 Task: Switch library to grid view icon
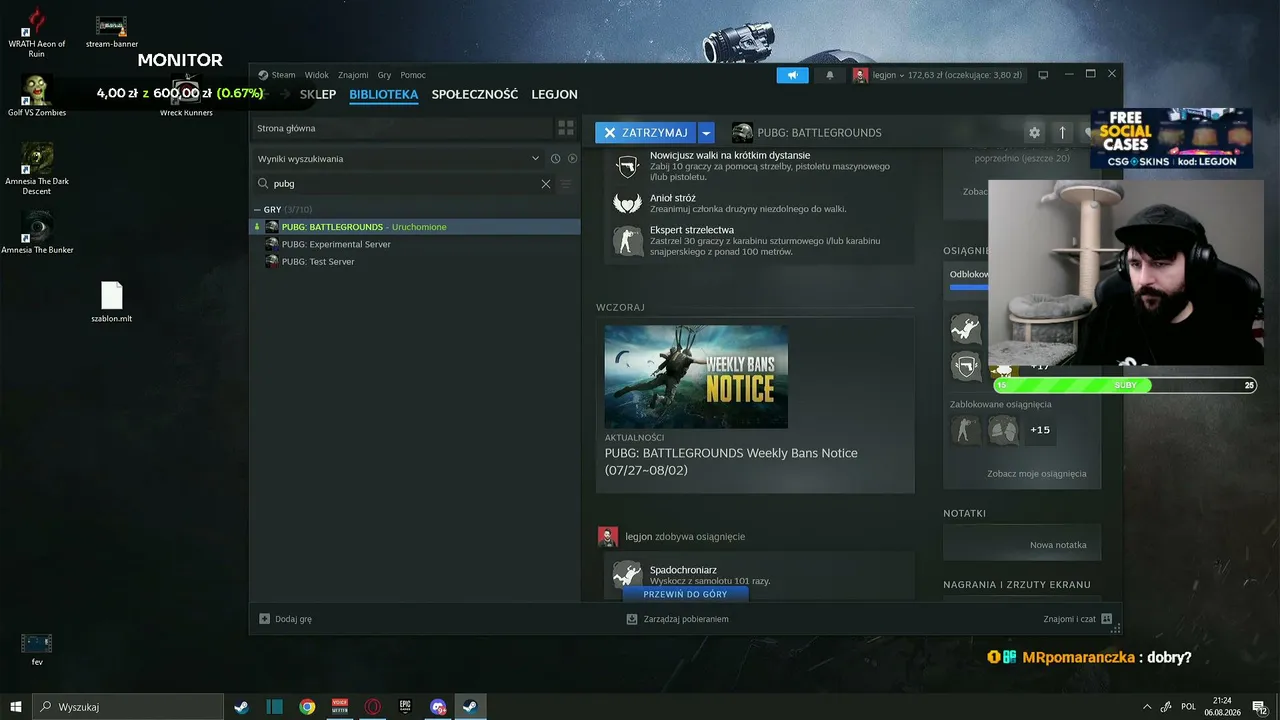tap(566, 128)
